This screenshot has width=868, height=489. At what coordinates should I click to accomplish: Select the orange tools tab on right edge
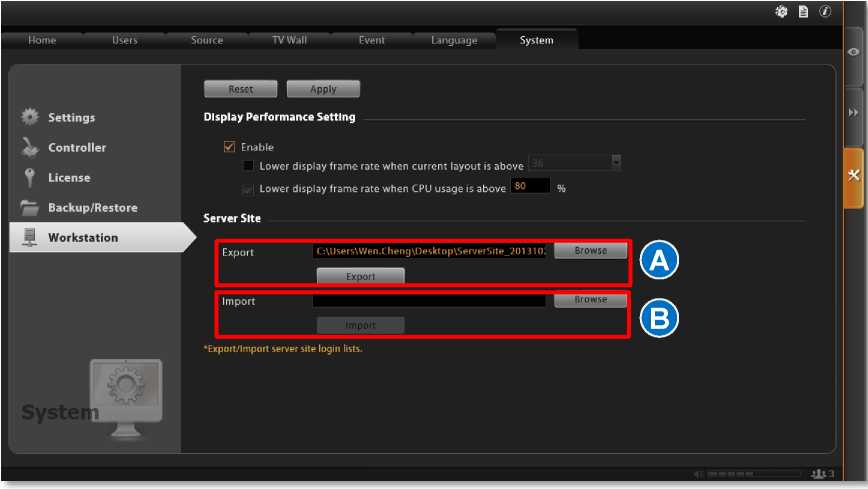(x=853, y=176)
